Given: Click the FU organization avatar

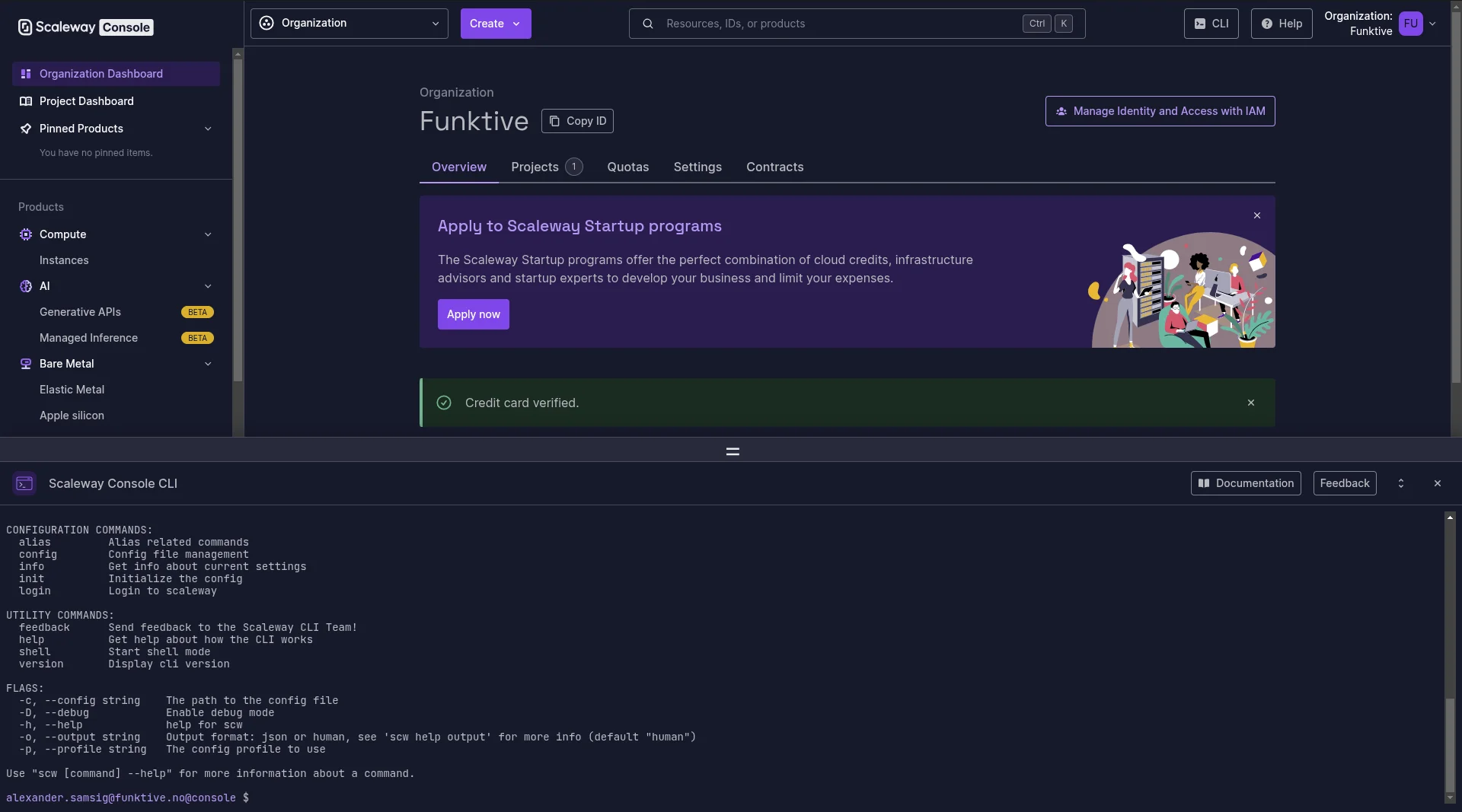Looking at the screenshot, I should 1411,24.
